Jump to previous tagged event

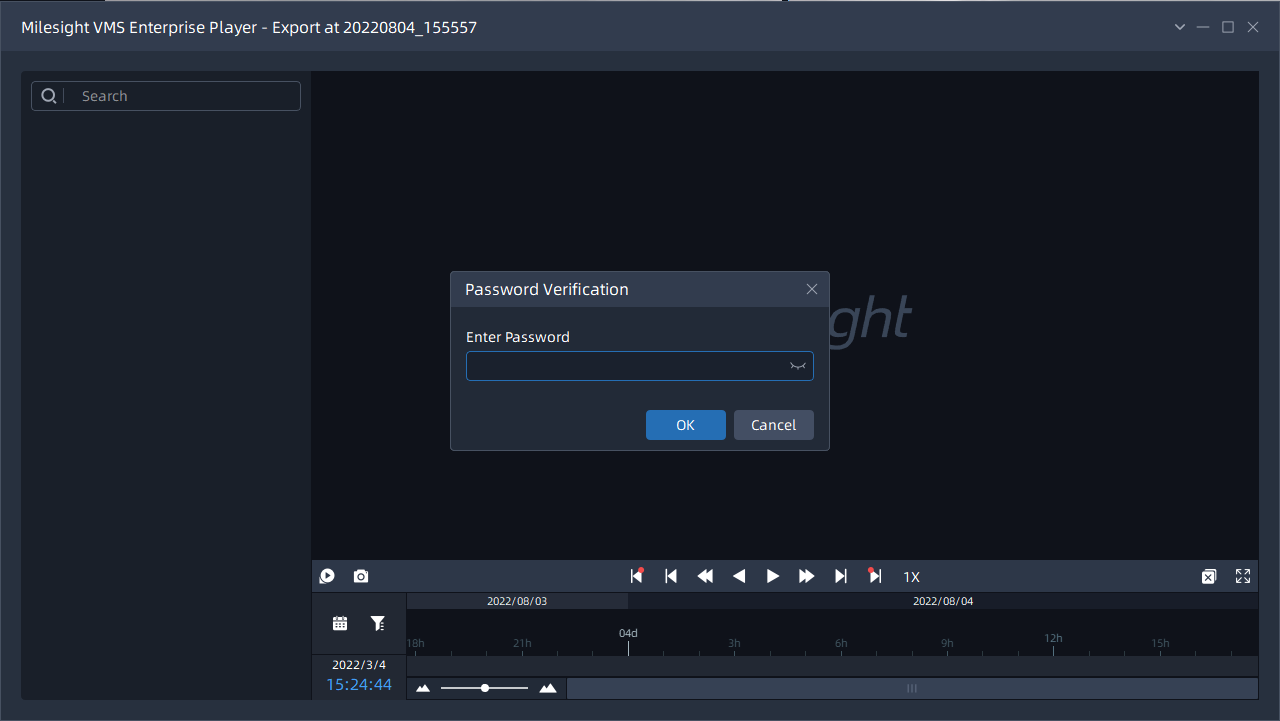[637, 576]
